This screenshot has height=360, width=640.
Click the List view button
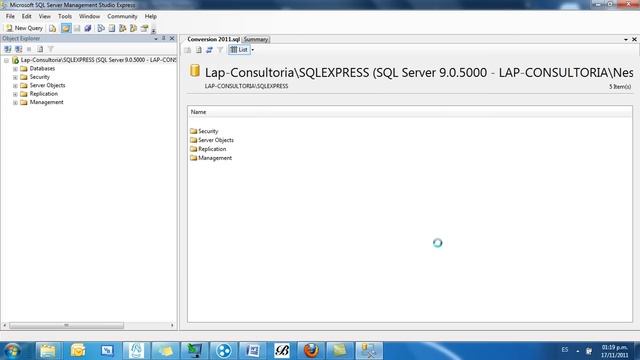239,50
